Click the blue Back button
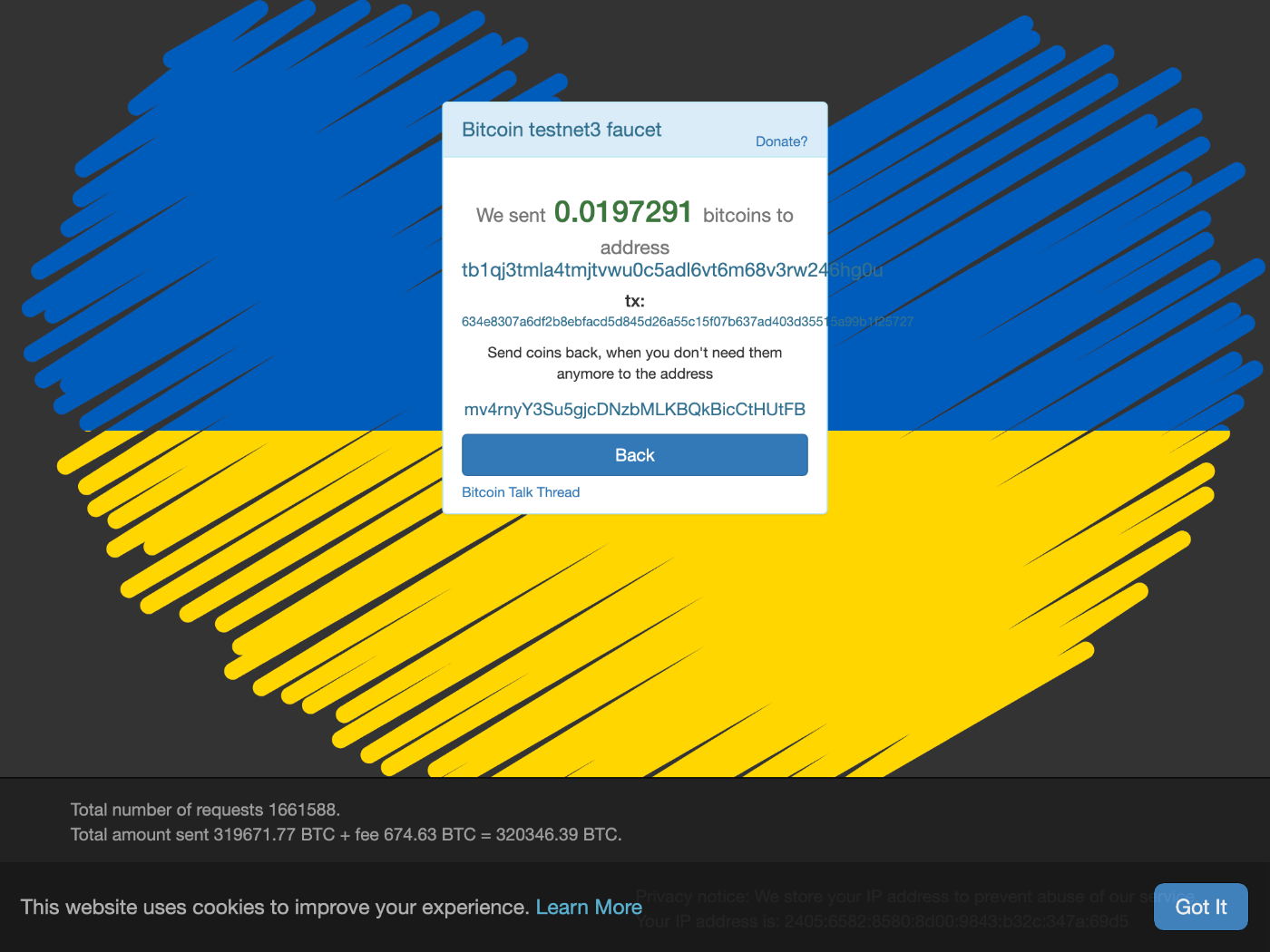The width and height of the screenshot is (1270, 952). click(635, 455)
